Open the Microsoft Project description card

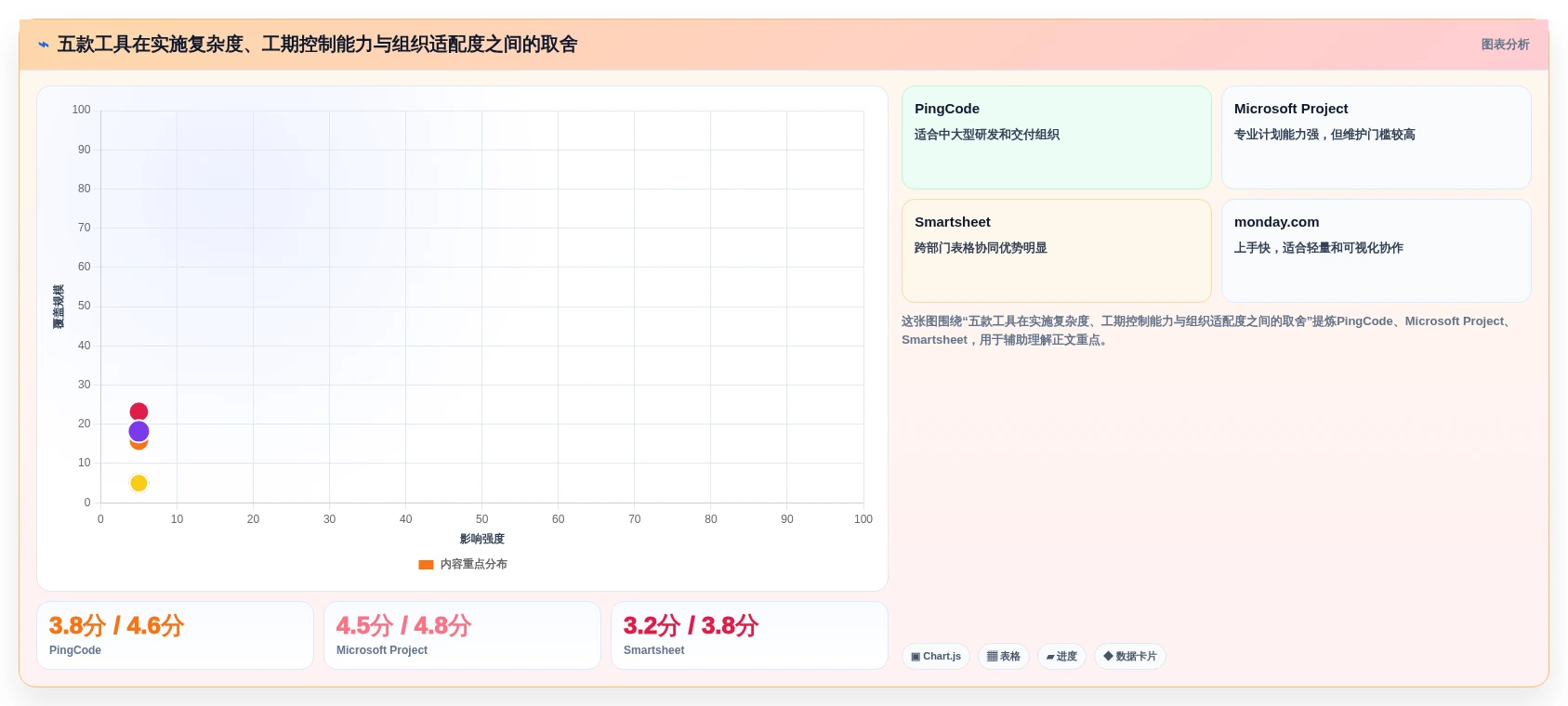(x=1376, y=137)
